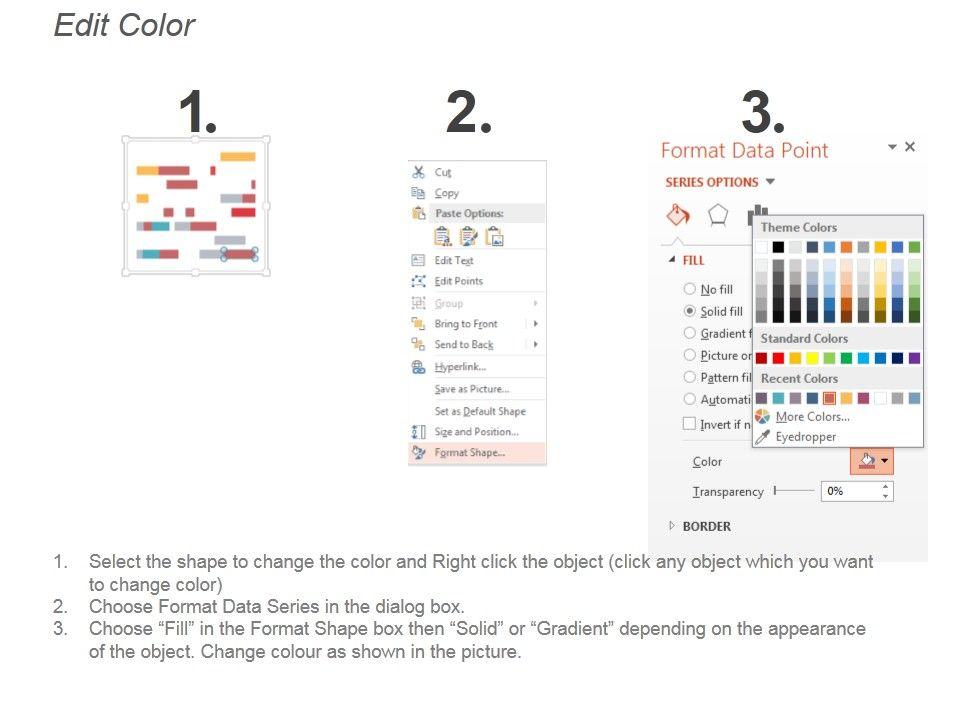Click the More Colors wheel icon
Image resolution: width=960 pixels, height=720 pixels.
[x=763, y=416]
